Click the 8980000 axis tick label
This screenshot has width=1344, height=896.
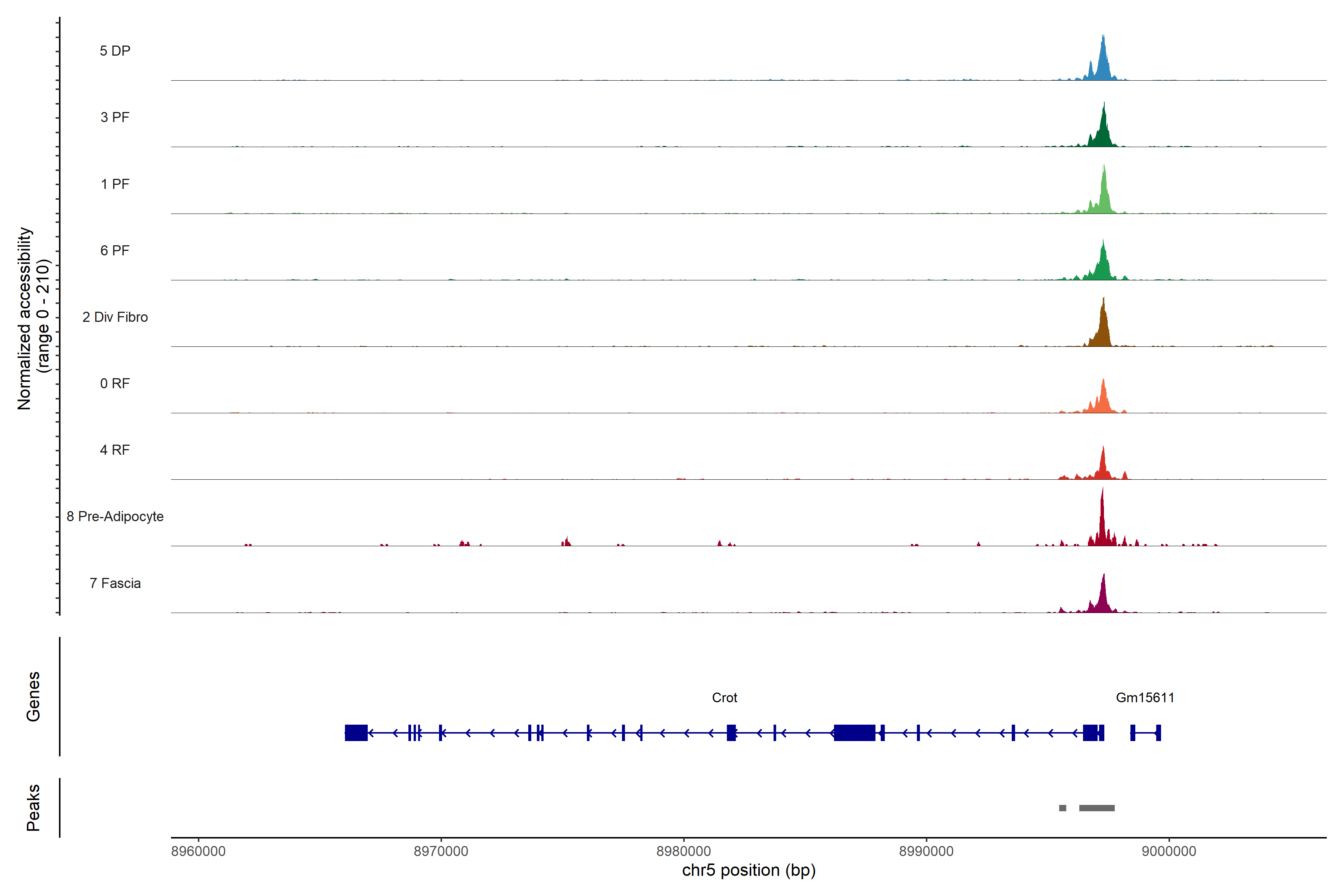point(684,851)
